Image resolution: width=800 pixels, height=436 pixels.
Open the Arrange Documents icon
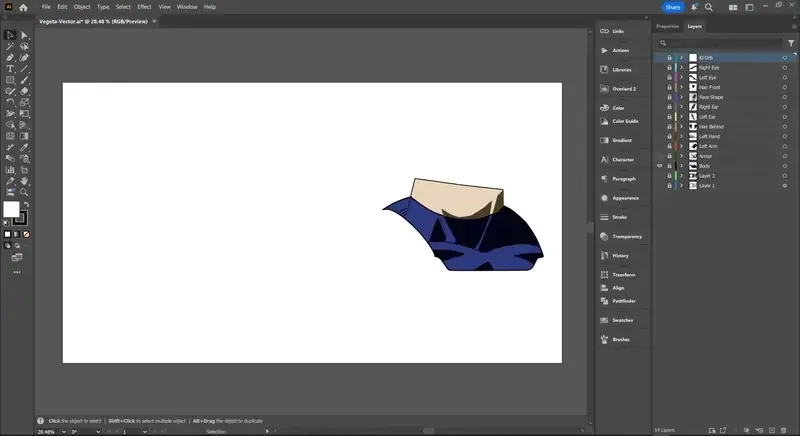[x=733, y=7]
